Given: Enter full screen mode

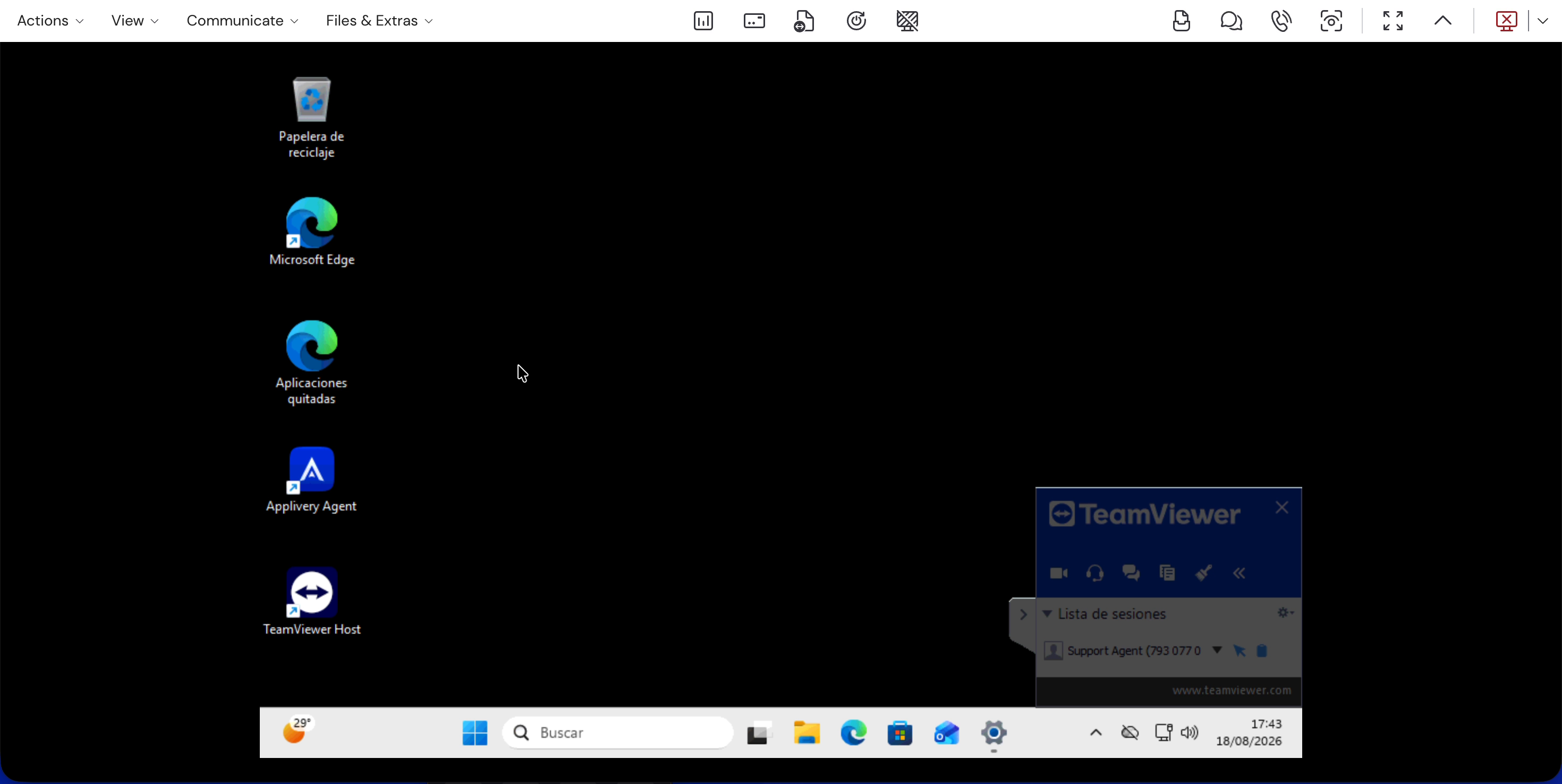Looking at the screenshot, I should point(1393,21).
